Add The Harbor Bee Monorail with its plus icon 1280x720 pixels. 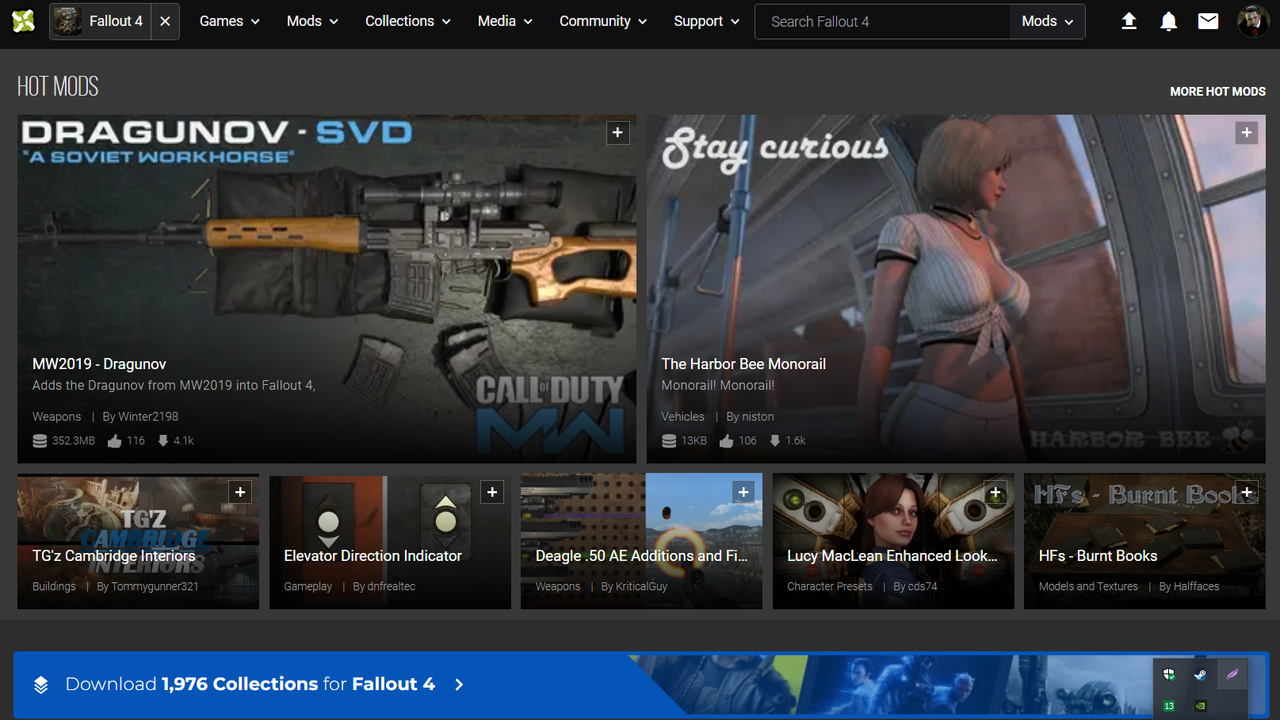pyautogui.click(x=1246, y=133)
